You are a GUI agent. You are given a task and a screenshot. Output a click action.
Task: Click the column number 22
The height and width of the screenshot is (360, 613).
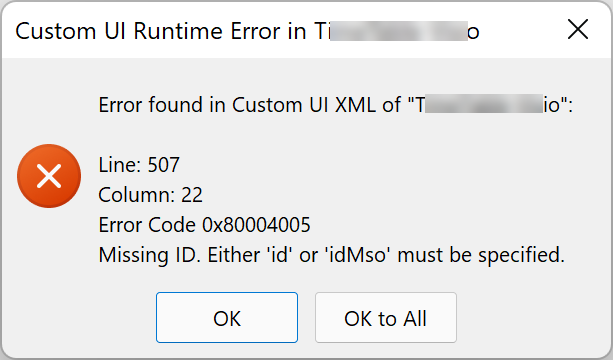(x=192, y=195)
